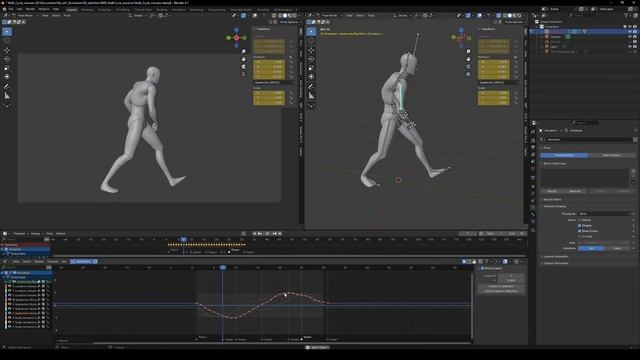Open transform orientation dropdown in left viewport

tap(138, 16)
